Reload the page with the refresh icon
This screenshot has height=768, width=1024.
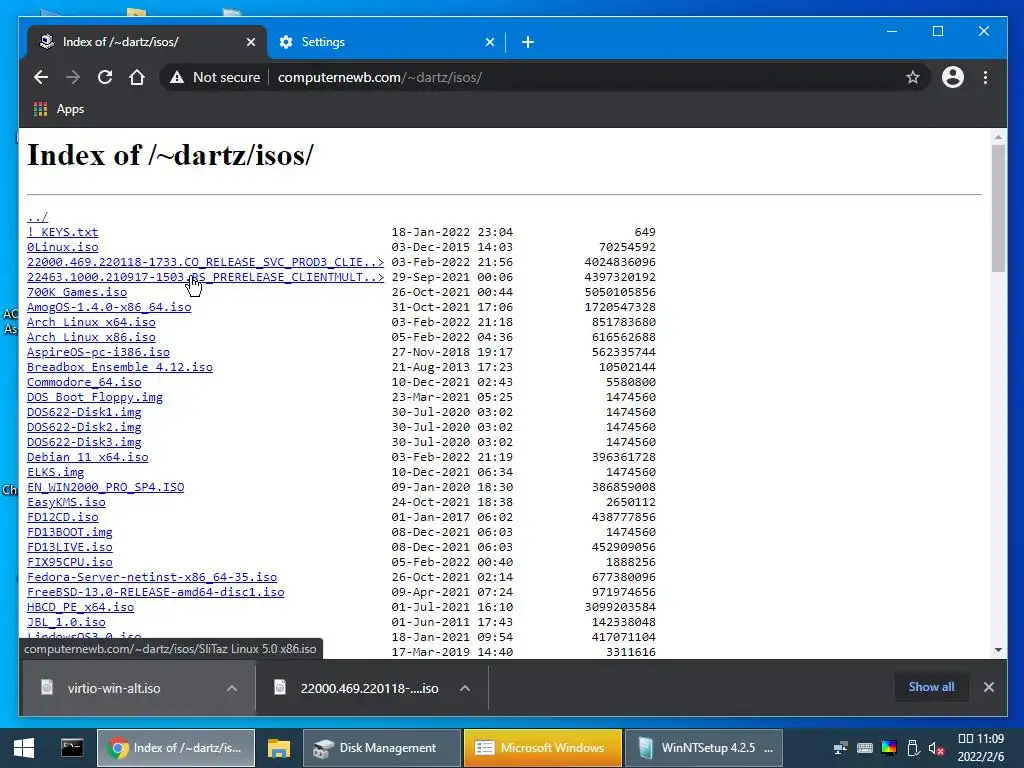click(x=104, y=77)
